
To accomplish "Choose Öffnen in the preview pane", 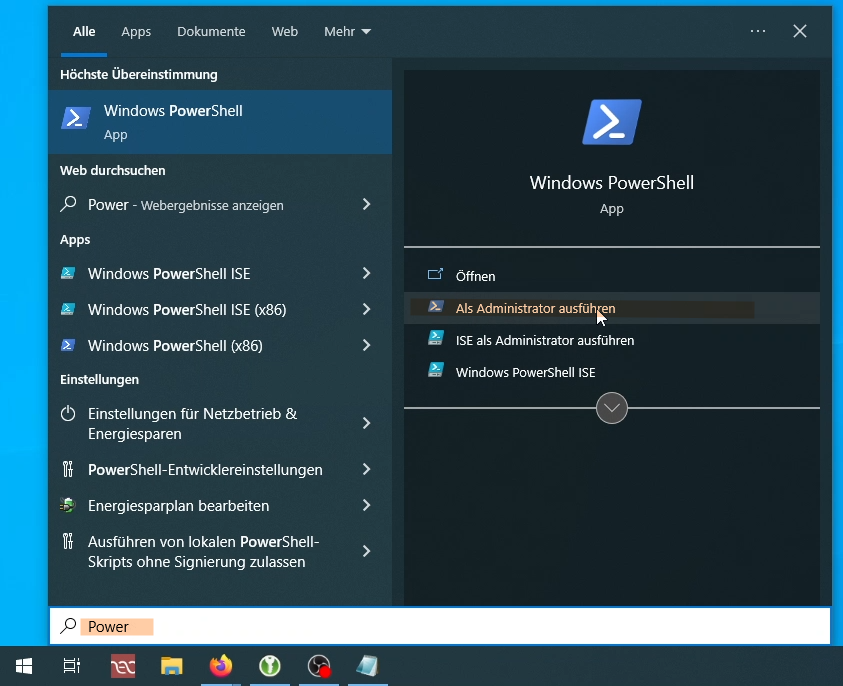I will pos(612,276).
